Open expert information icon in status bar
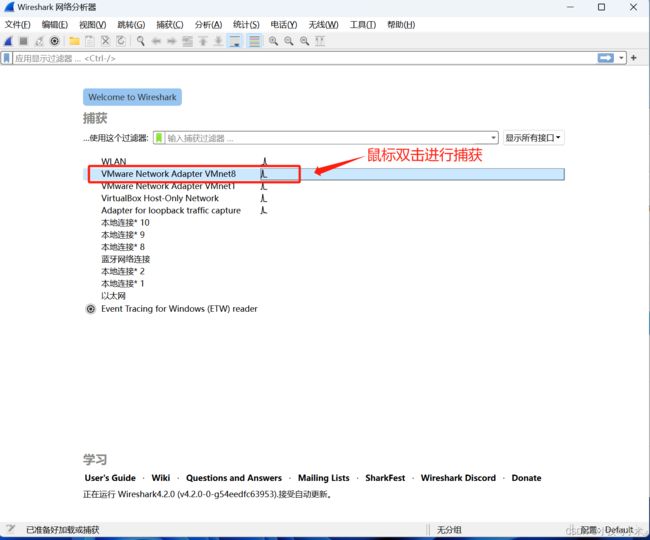The width and height of the screenshot is (650, 540). point(10,528)
